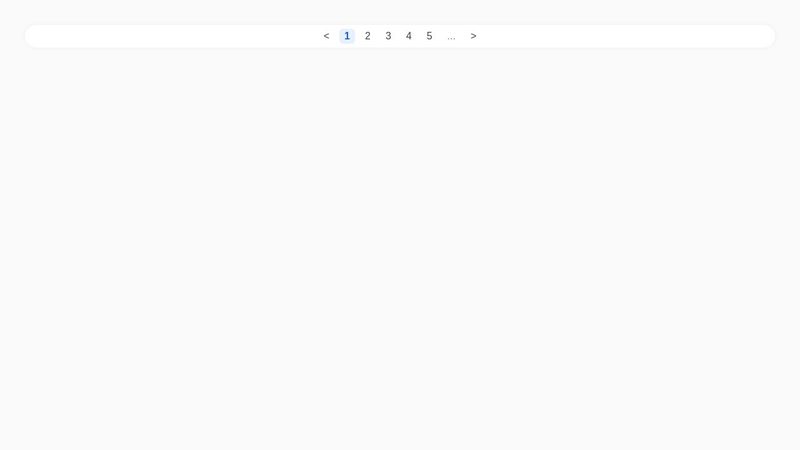Click the next page arrow
800x450 pixels.
coord(473,36)
